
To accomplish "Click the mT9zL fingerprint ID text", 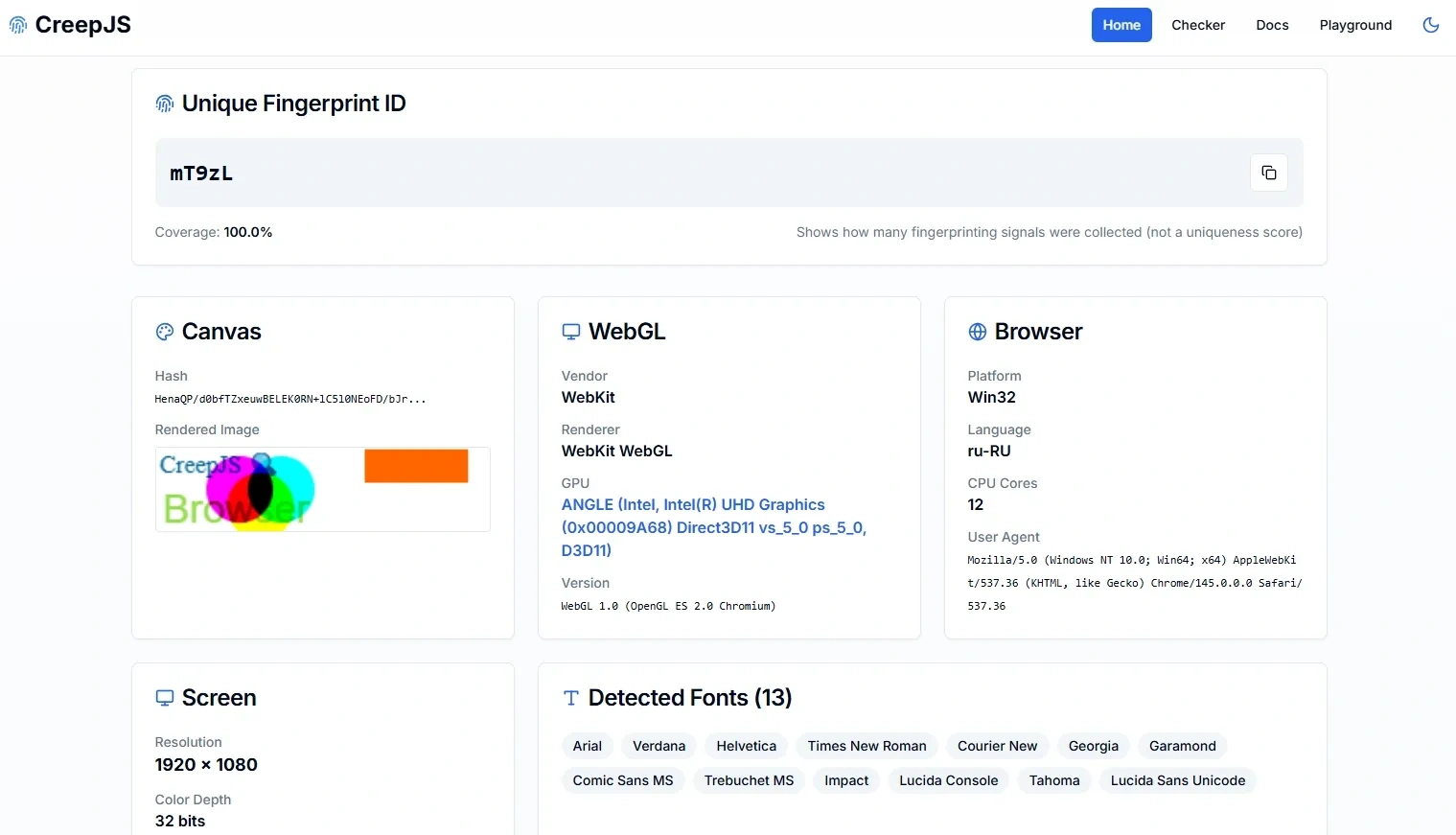I will (201, 174).
